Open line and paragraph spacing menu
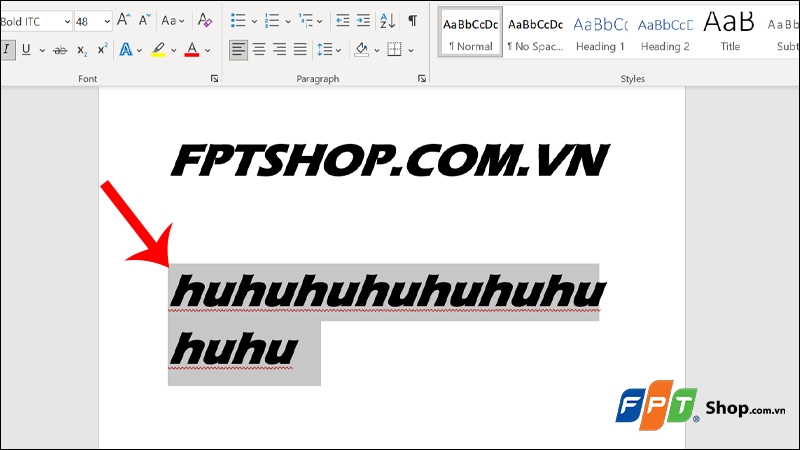The width and height of the screenshot is (800, 450). 329,49
